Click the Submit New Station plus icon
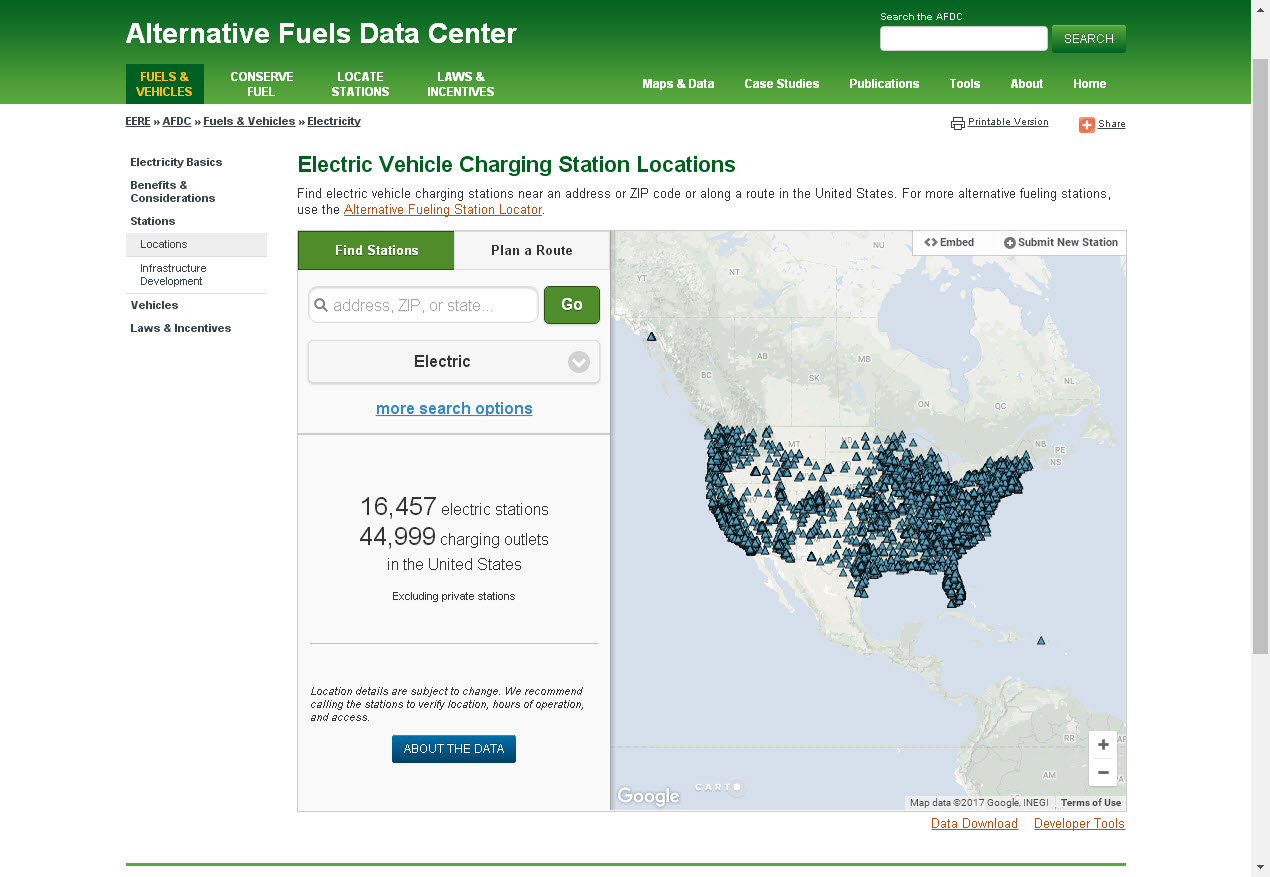Screen dimensions: 1270x877 tap(1010, 242)
